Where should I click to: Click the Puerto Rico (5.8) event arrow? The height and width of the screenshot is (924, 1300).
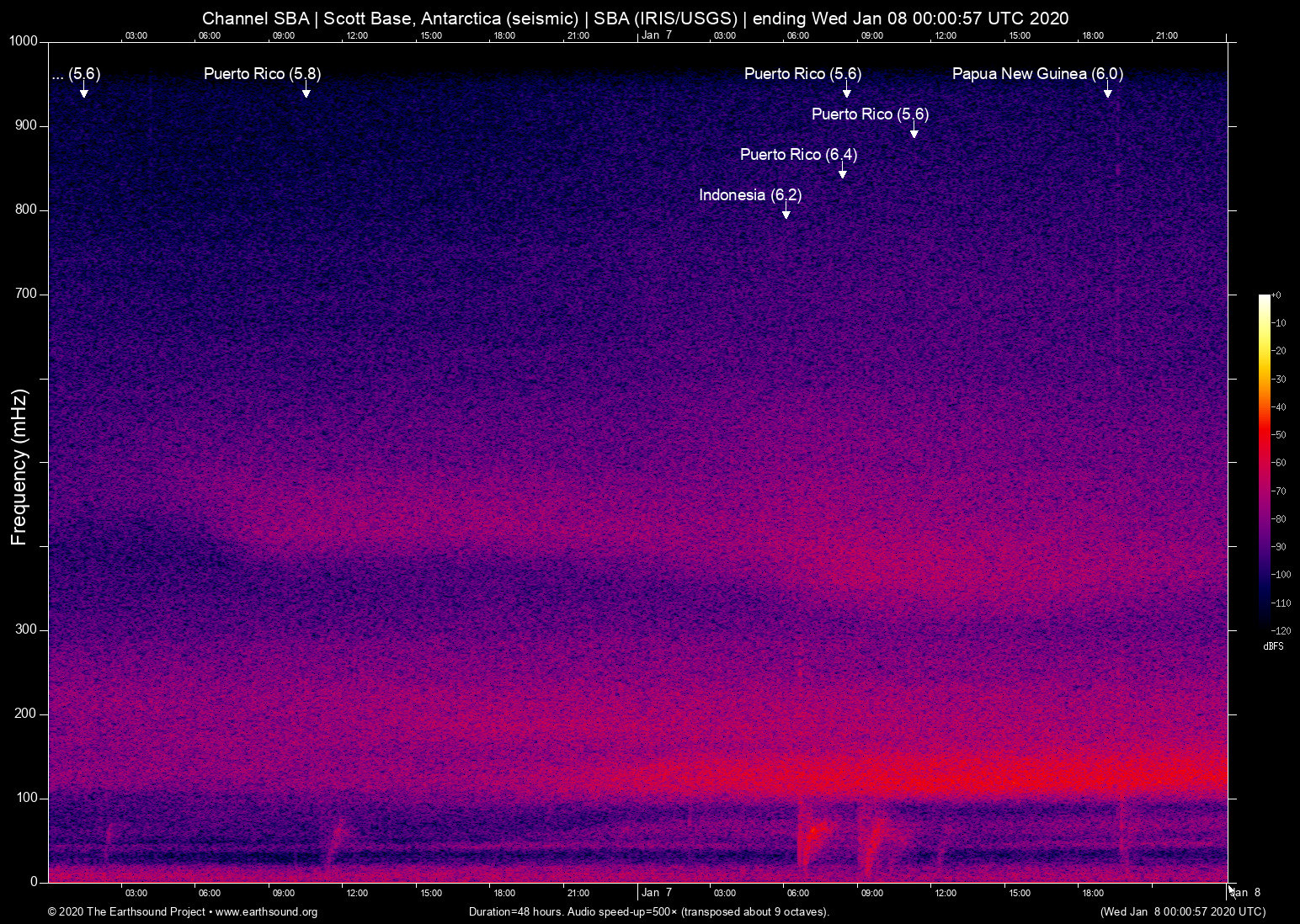[306, 93]
